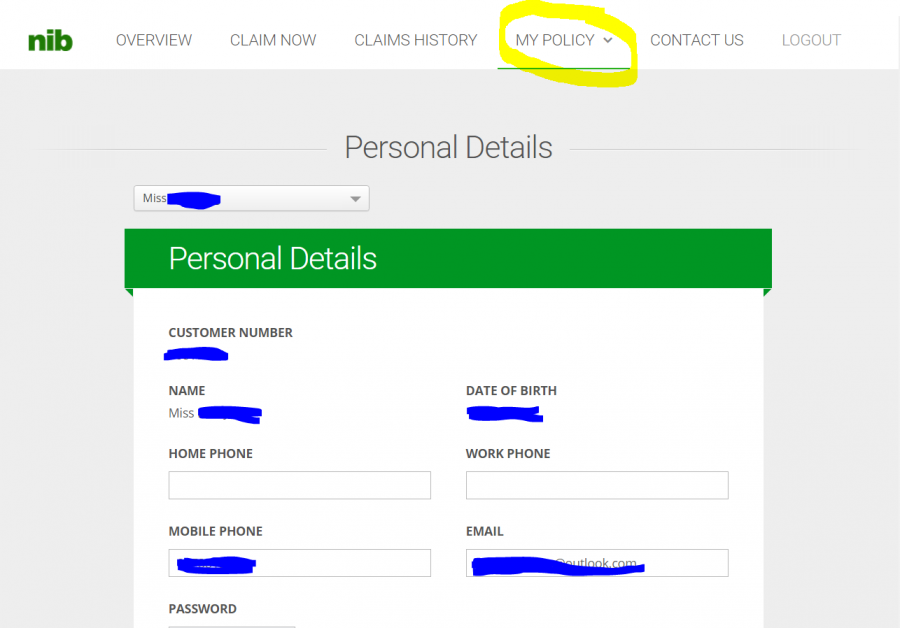Screen dimensions: 900x628
Task: Focus the Home Phone input field
Action: pyautogui.click(x=299, y=485)
